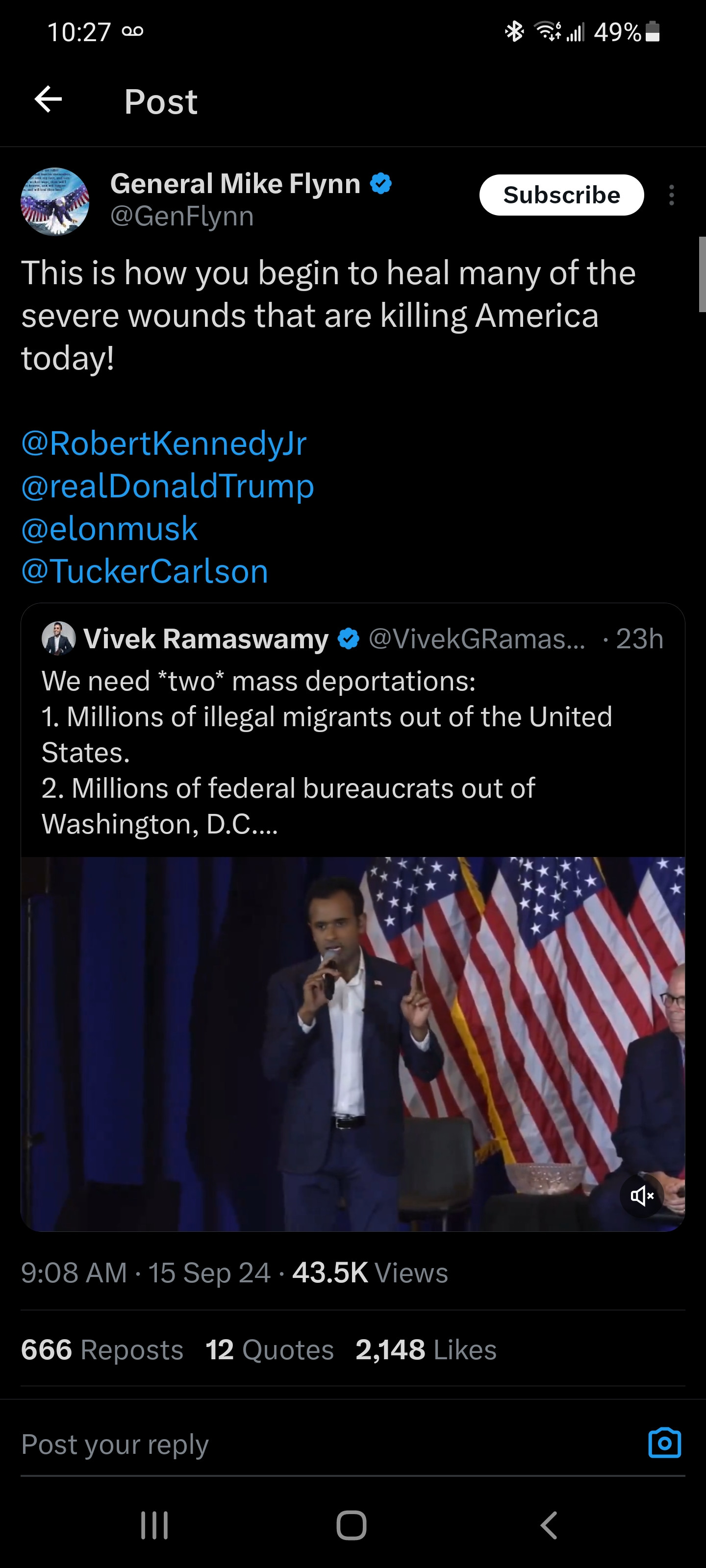This screenshot has width=706, height=1568.
Task: View the 666 Reposts list
Action: [102, 1349]
